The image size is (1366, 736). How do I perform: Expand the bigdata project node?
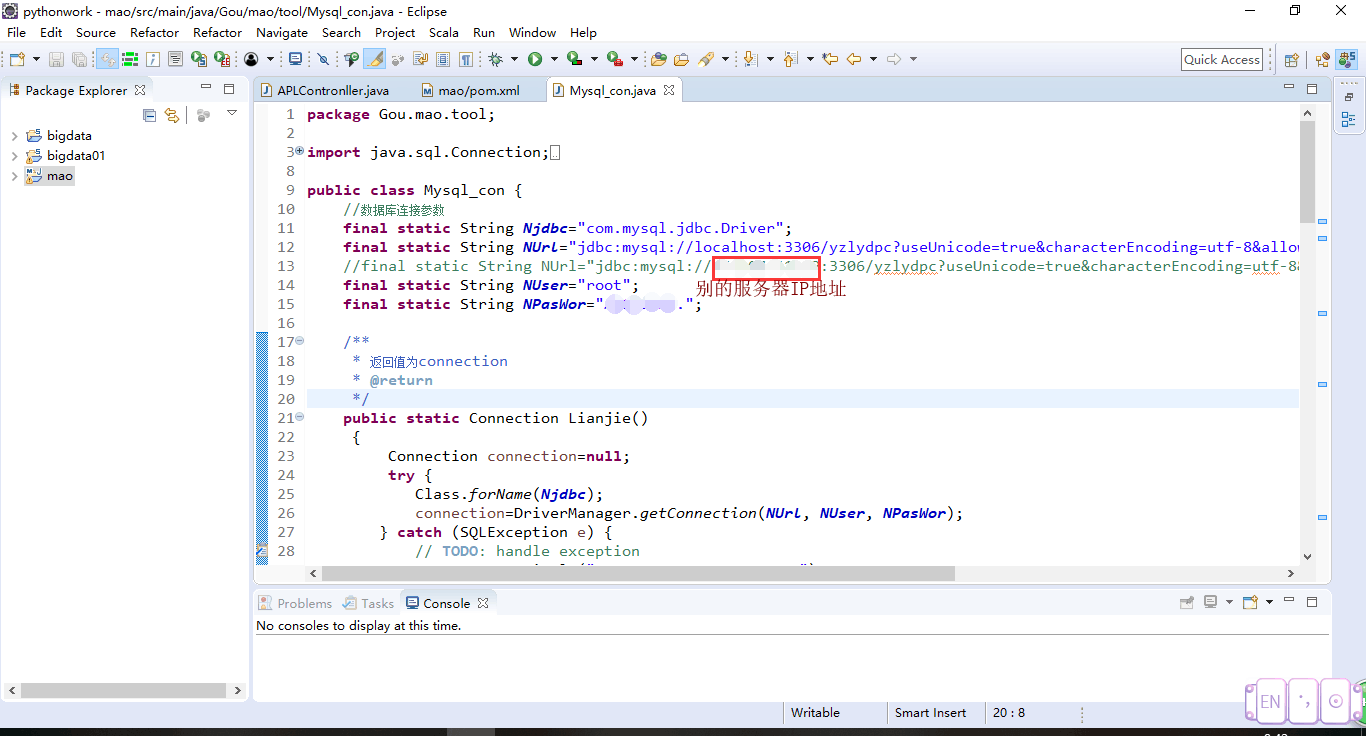[15, 135]
